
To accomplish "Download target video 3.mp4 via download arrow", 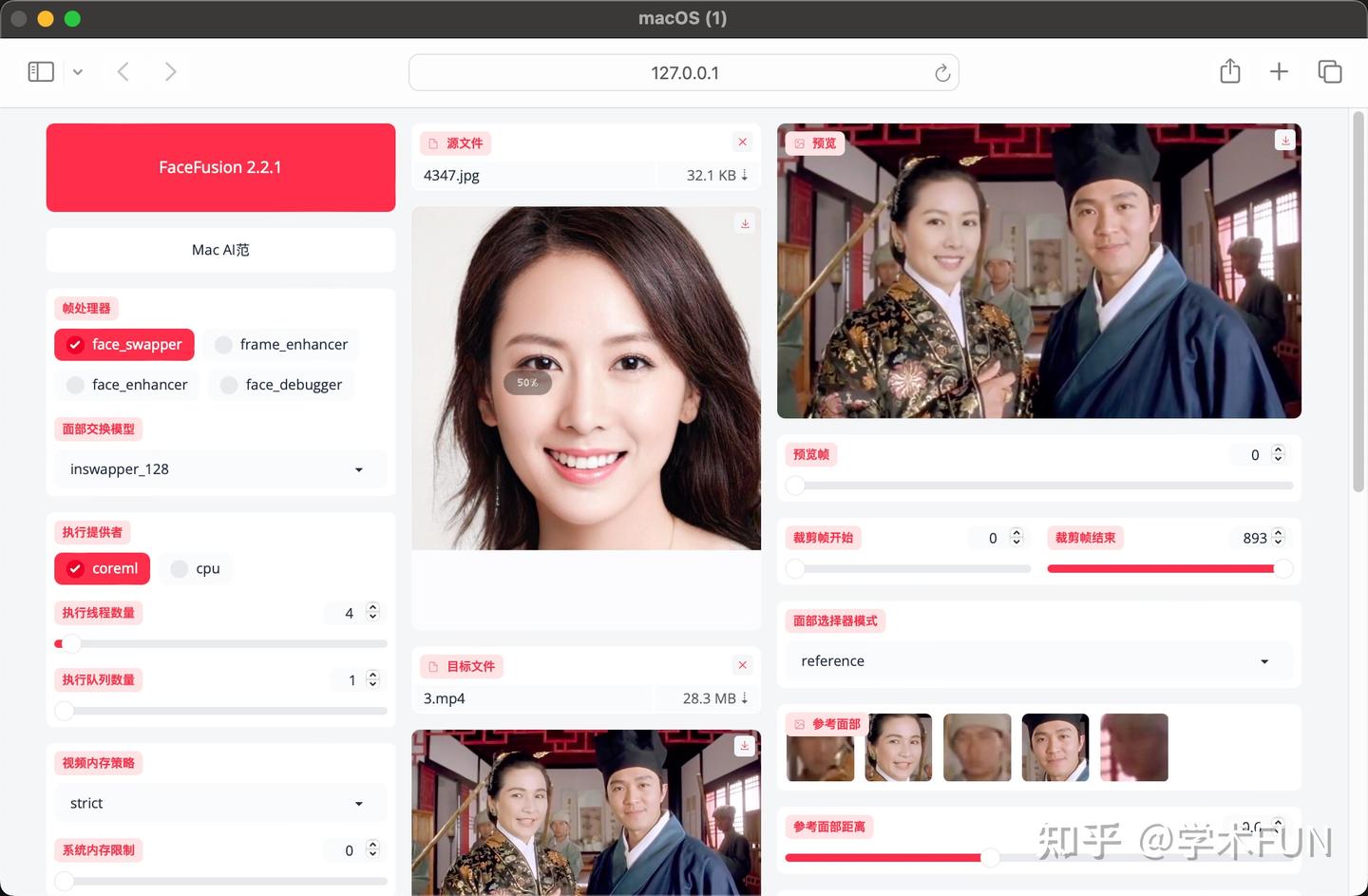I will (x=745, y=698).
